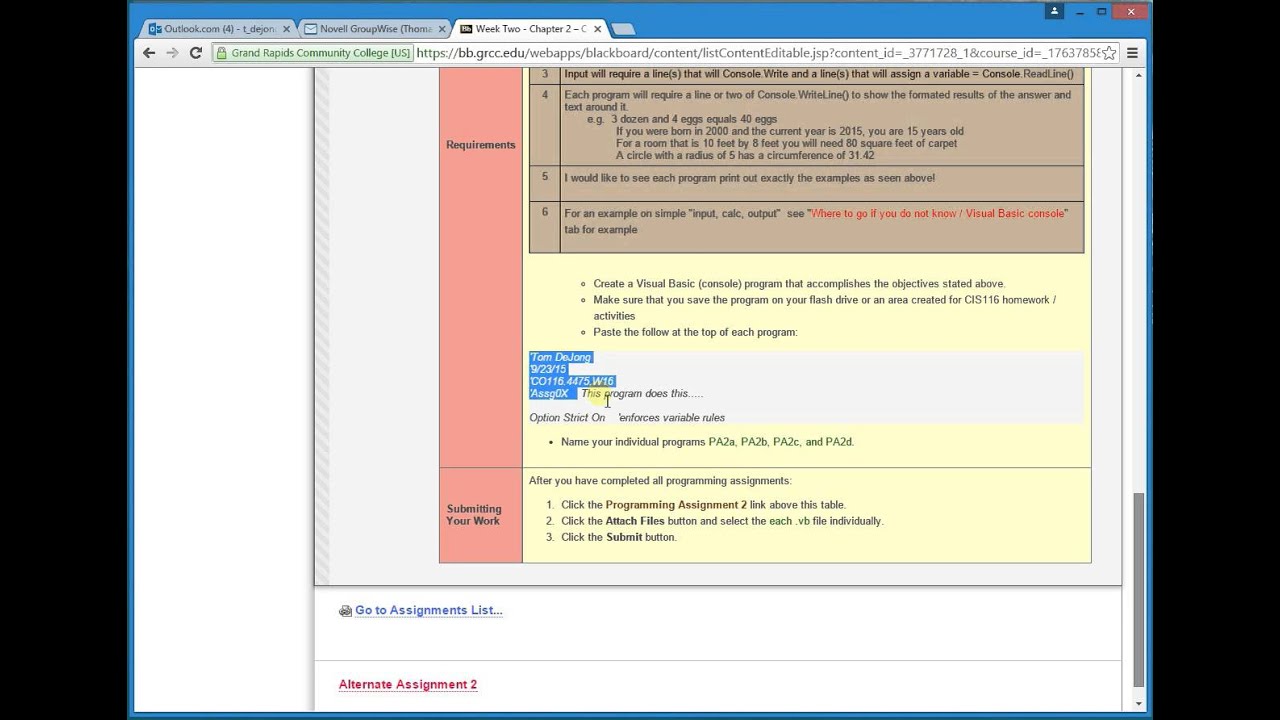
Task: Click the 'Submitting Your Work' row heading
Action: coord(474,515)
